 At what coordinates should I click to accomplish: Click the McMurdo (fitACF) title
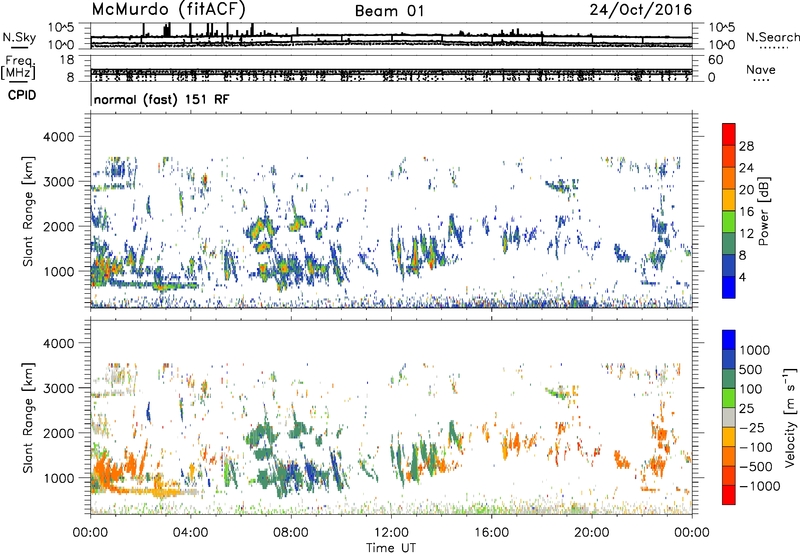tap(168, 10)
